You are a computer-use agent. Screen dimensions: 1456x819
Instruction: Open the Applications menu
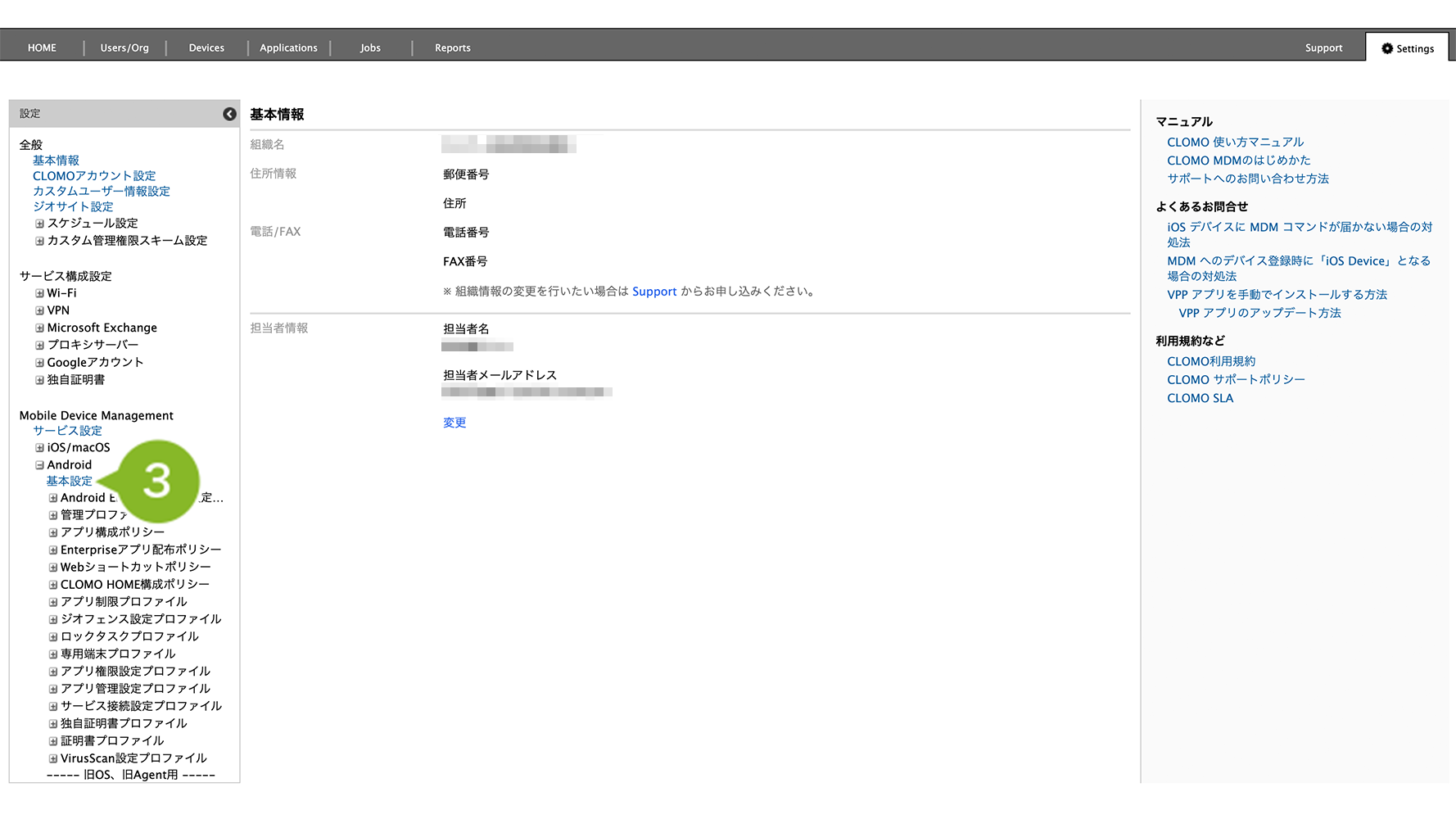click(x=288, y=48)
